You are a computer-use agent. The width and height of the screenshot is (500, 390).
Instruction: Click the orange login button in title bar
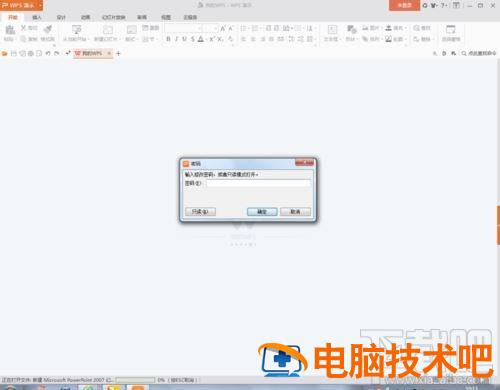point(404,5)
